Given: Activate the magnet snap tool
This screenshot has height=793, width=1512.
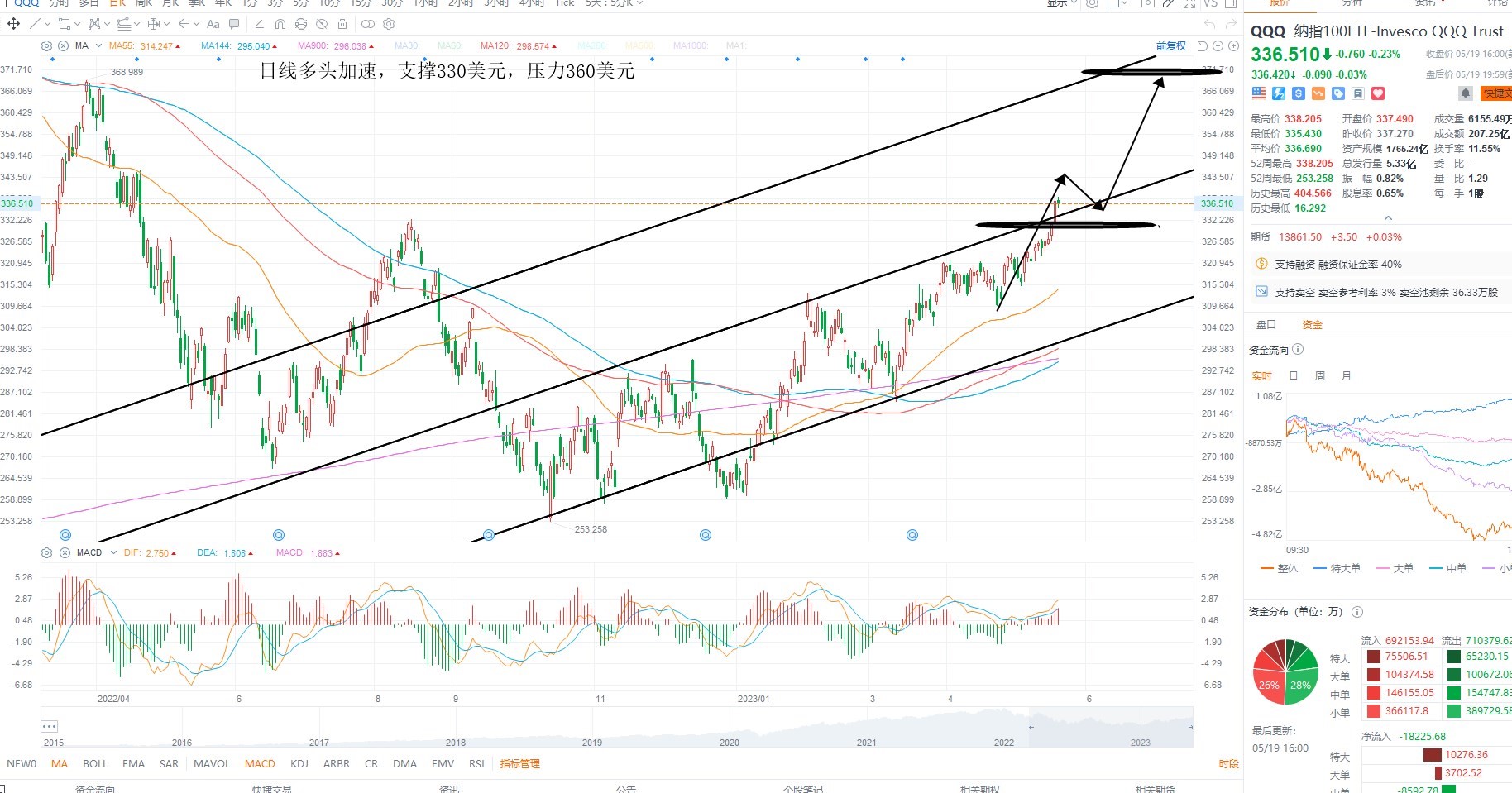Looking at the screenshot, I should point(280,24).
